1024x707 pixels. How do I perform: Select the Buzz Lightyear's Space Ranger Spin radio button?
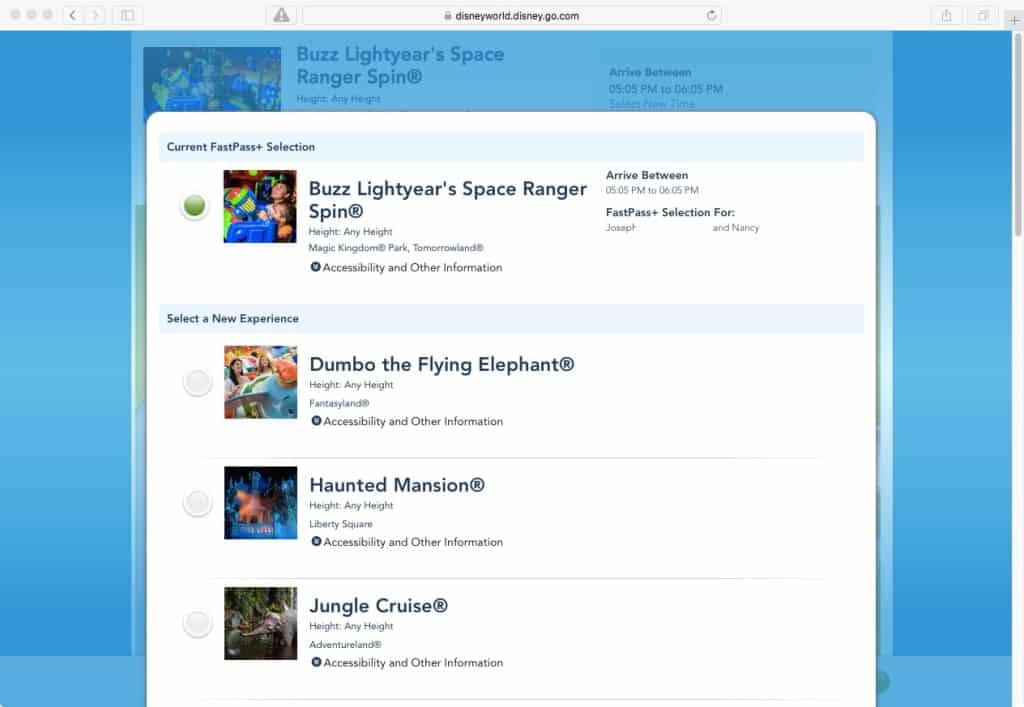tap(195, 206)
